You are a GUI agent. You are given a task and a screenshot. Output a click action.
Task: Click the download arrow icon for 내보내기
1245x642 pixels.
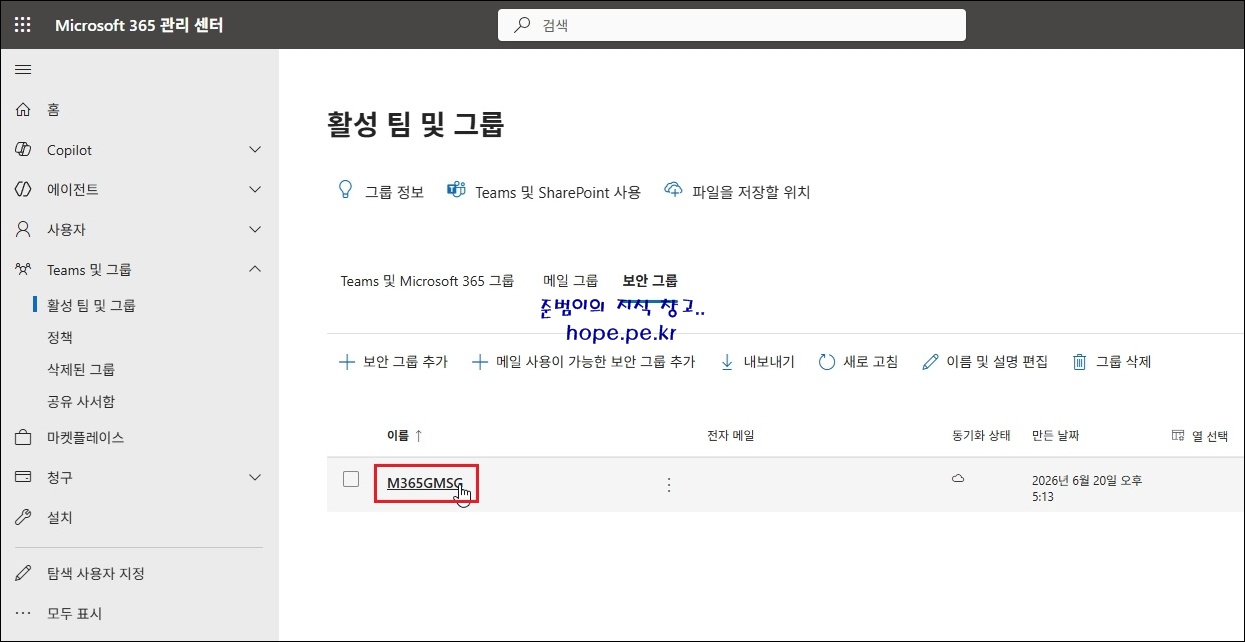click(727, 362)
